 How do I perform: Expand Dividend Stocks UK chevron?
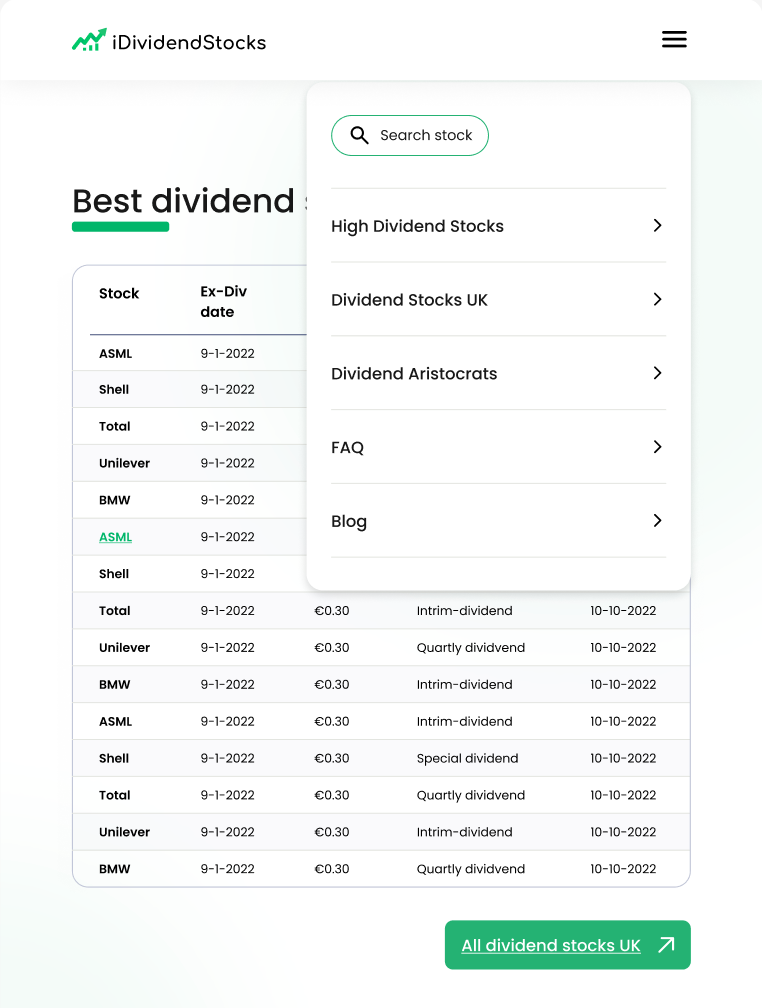(657, 299)
